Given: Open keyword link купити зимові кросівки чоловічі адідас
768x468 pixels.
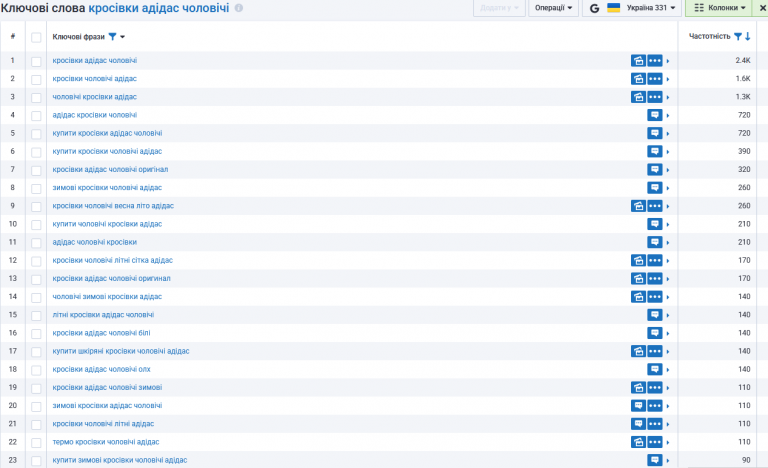Looking at the screenshot, I should click(x=120, y=460).
